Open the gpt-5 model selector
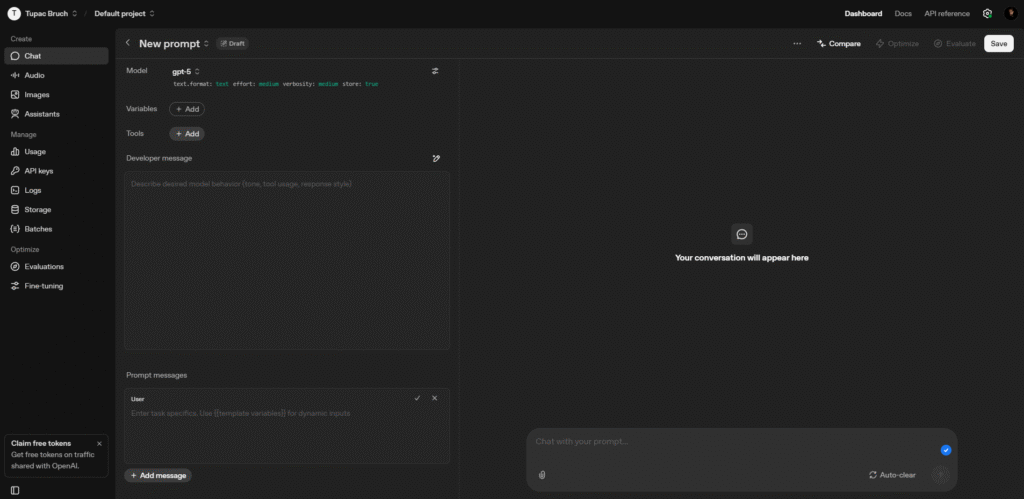 (186, 72)
